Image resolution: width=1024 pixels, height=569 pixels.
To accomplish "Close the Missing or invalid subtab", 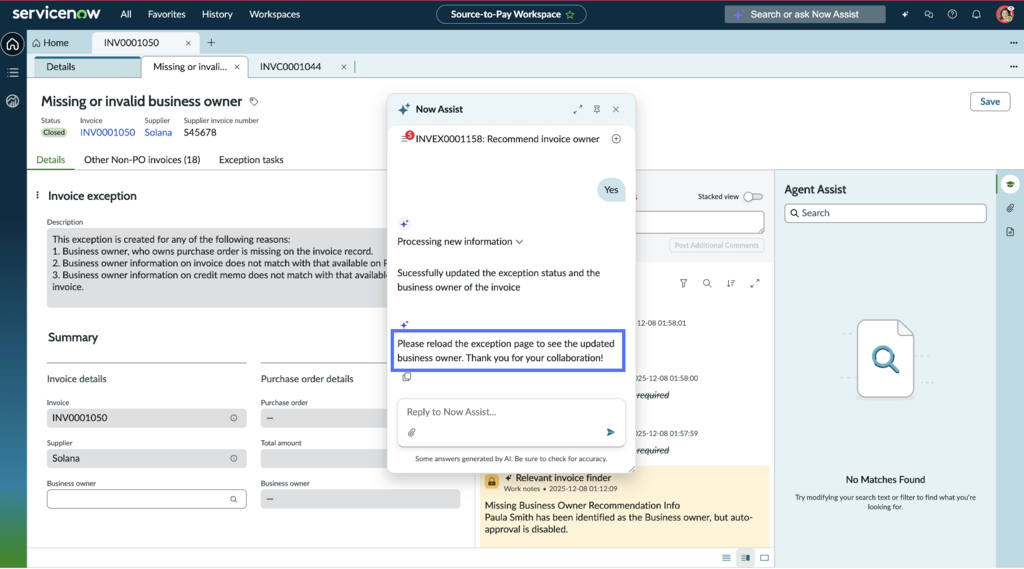I will click(x=237, y=67).
